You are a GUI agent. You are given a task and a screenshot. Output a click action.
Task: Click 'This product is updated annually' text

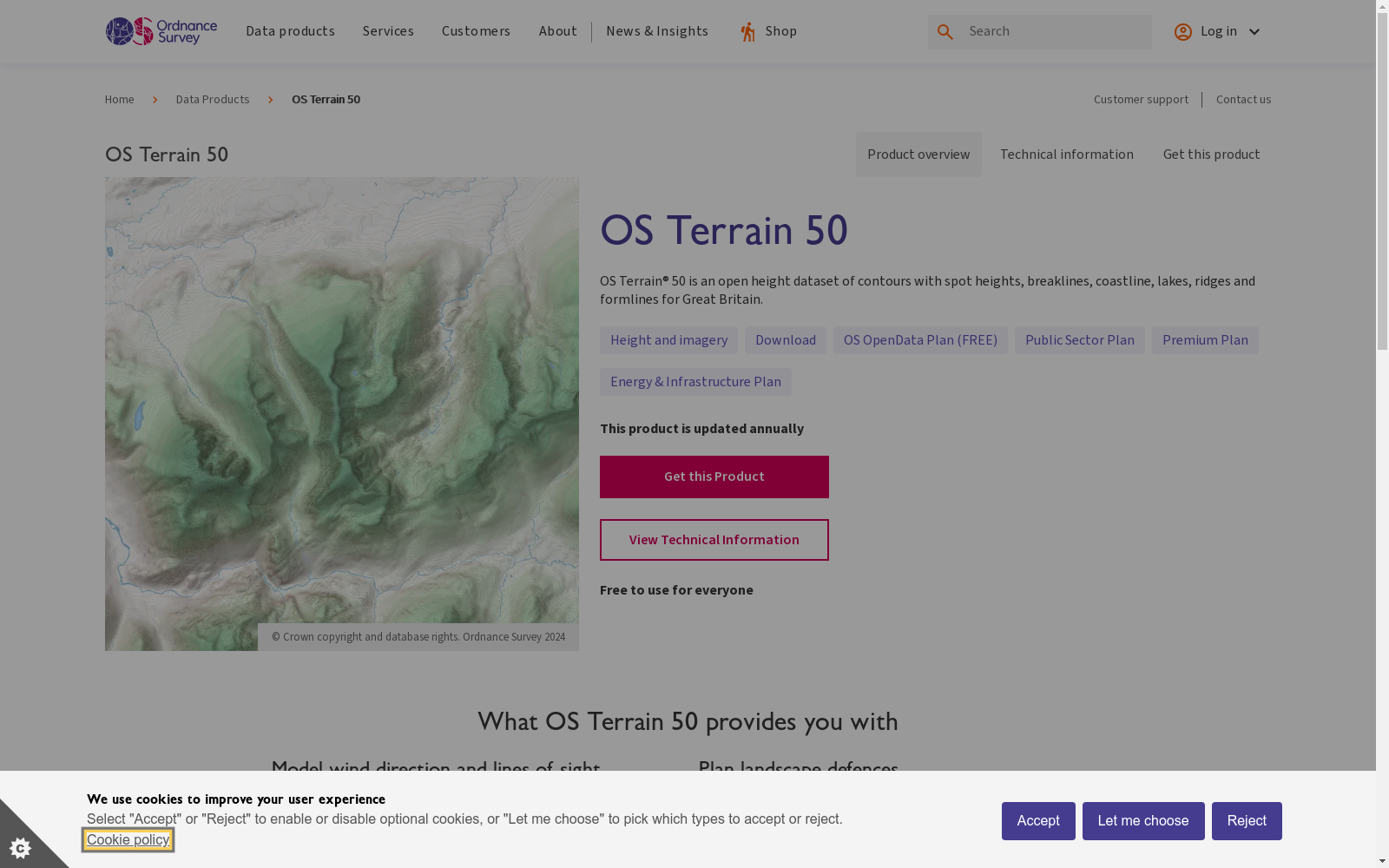pyautogui.click(x=701, y=429)
